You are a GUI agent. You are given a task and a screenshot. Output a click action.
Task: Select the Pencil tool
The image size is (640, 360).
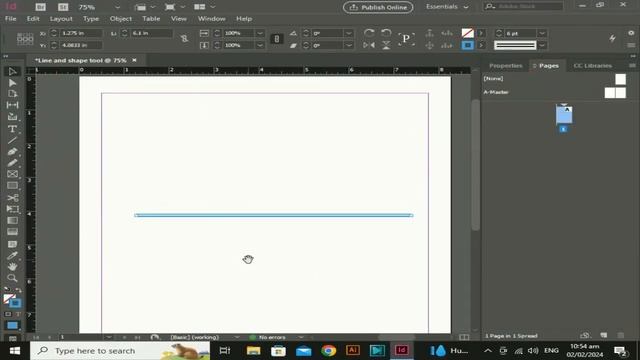point(12,163)
